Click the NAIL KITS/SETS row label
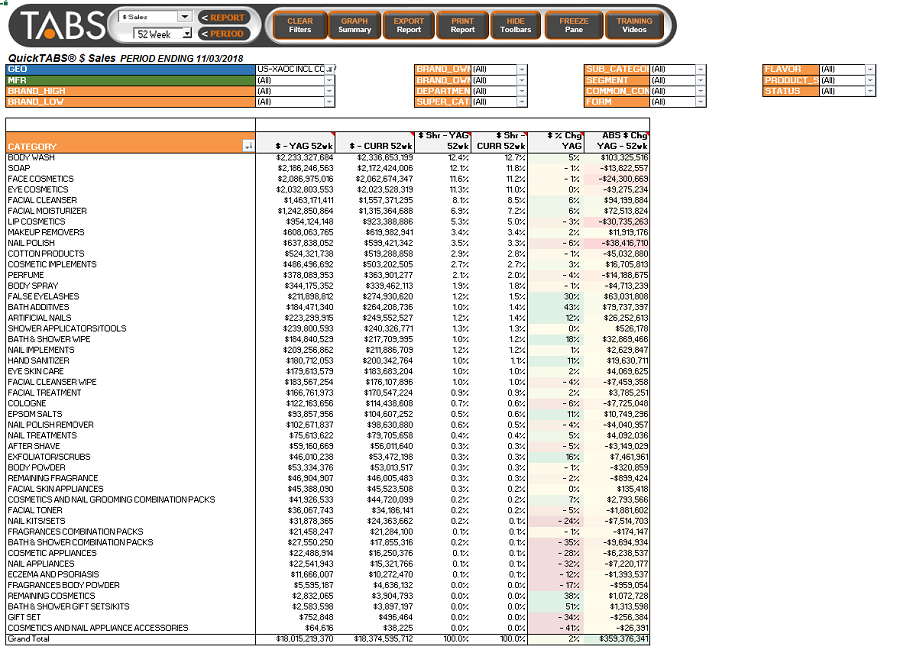Image resolution: width=900 pixels, height=653 pixels. point(37,522)
